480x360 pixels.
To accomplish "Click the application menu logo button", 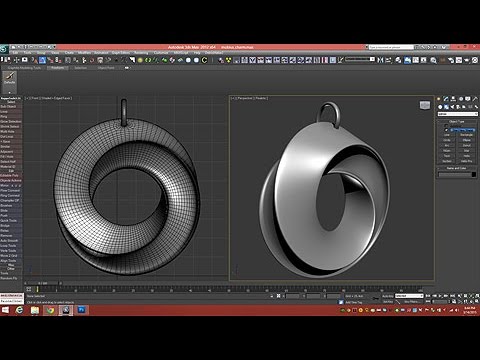I will click(4, 49).
